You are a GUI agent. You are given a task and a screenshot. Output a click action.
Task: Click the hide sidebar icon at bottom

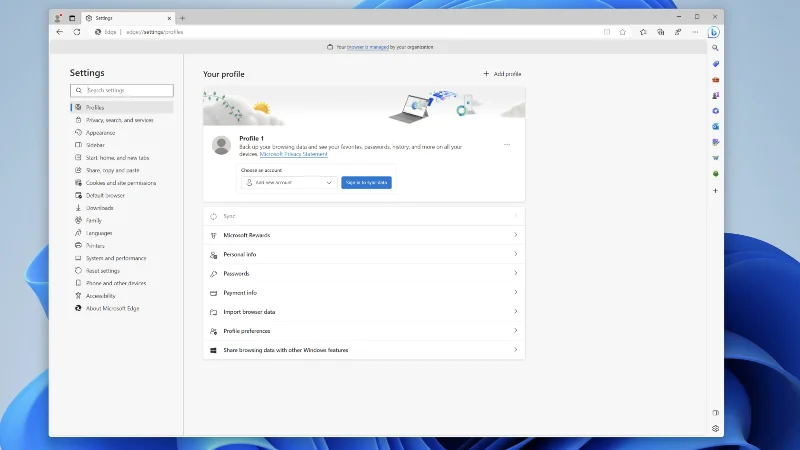715,413
